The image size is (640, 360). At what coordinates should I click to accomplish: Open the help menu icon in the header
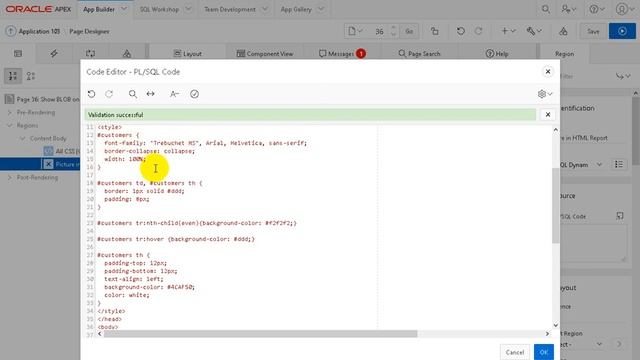596,9
